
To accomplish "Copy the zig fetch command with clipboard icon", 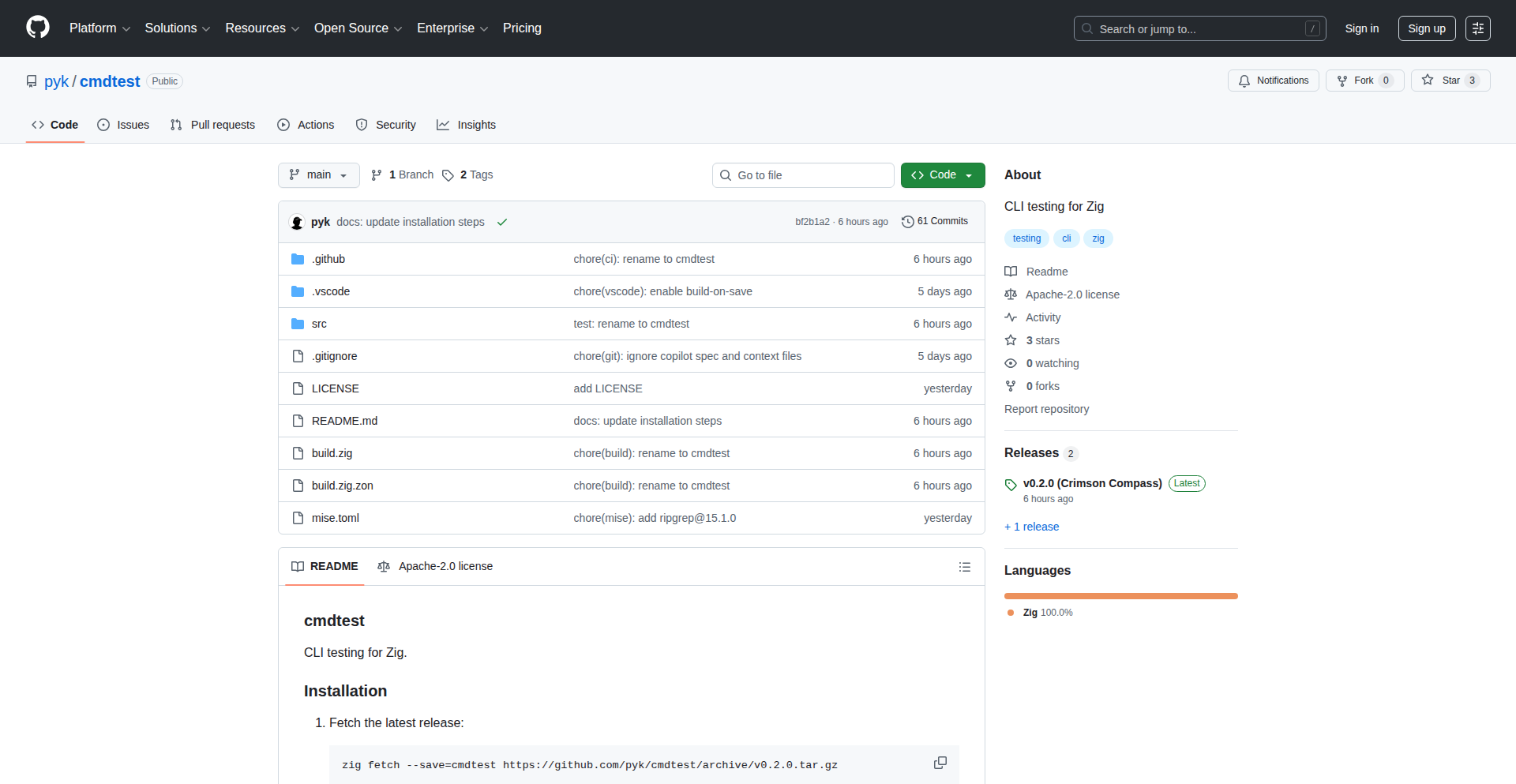I will click(x=940, y=763).
